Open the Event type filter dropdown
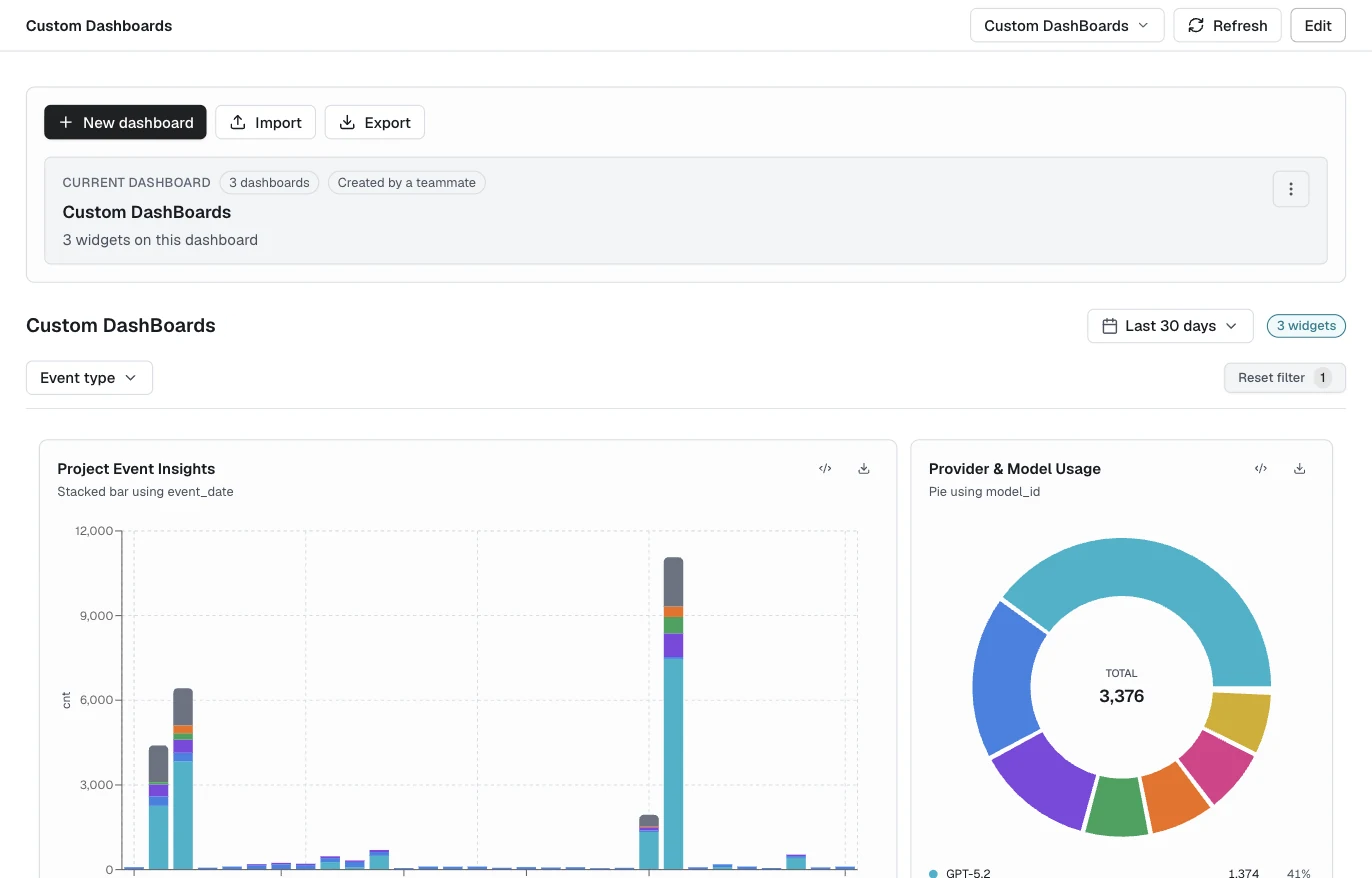This screenshot has width=1372, height=878. click(x=89, y=378)
